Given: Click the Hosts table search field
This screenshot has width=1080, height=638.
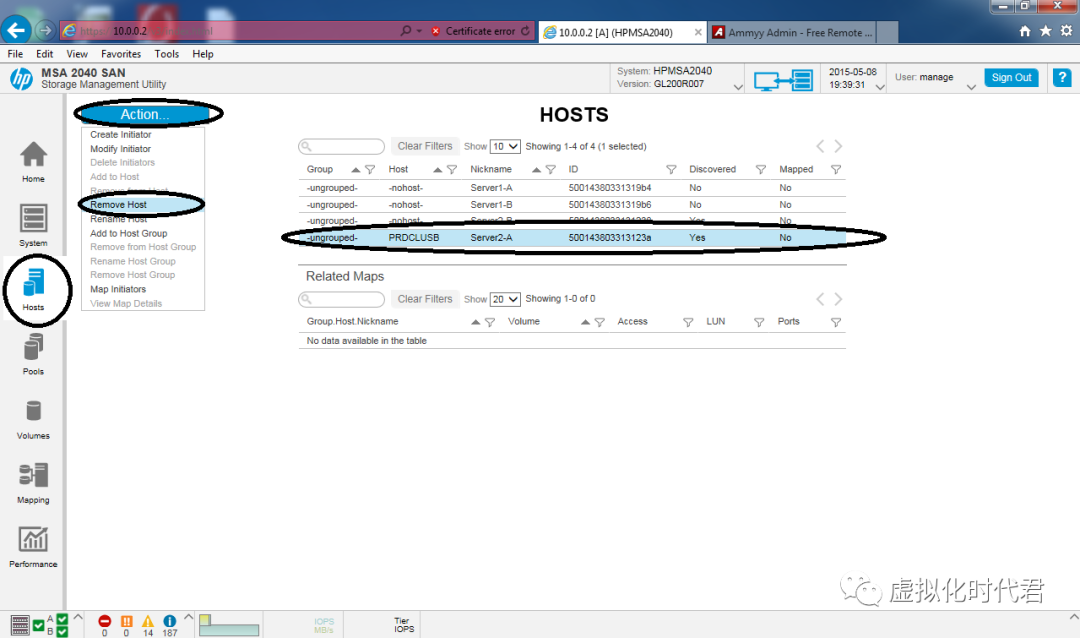Looking at the screenshot, I should click(x=342, y=147).
